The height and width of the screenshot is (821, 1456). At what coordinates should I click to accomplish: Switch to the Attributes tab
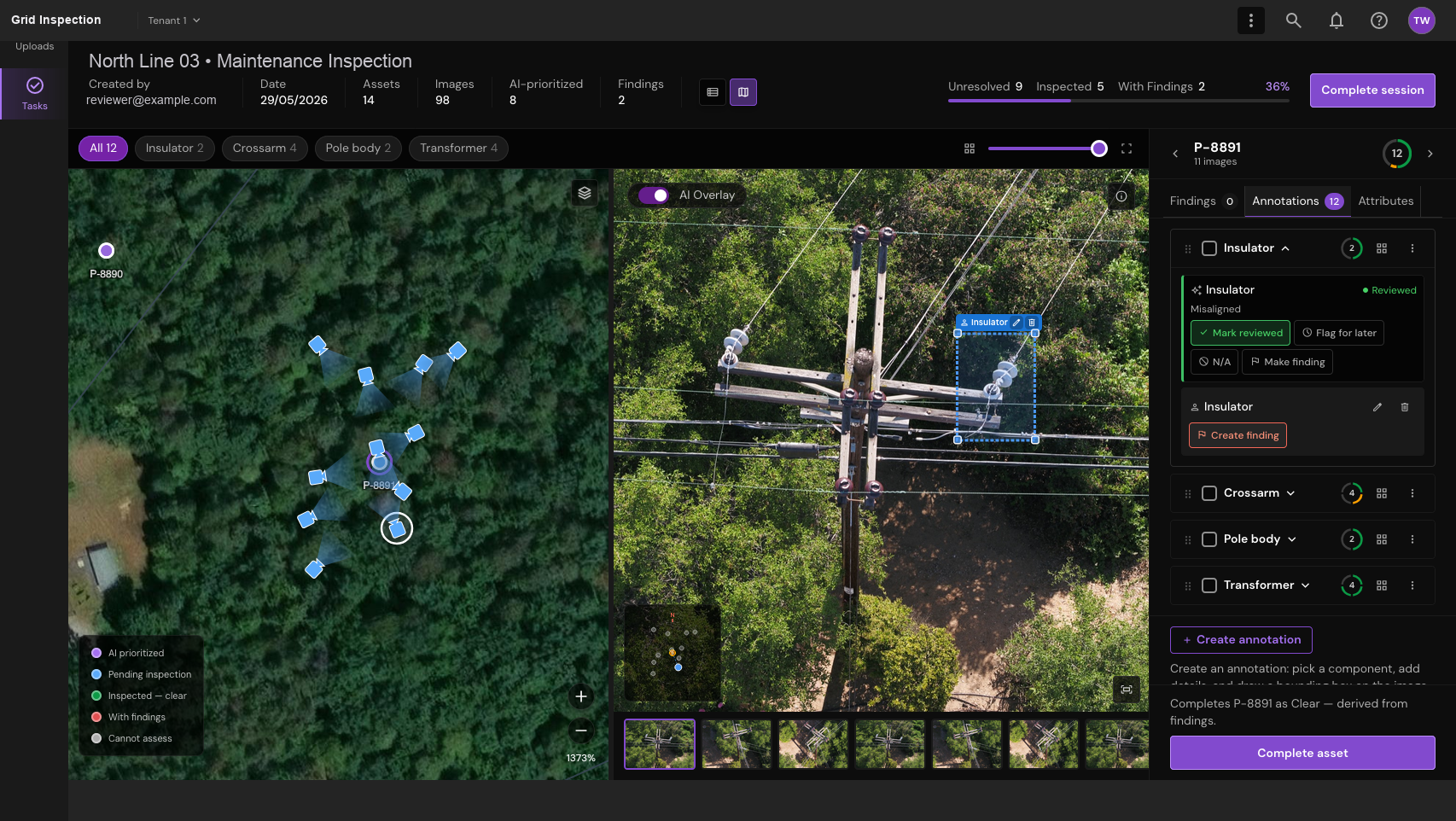coord(1386,201)
